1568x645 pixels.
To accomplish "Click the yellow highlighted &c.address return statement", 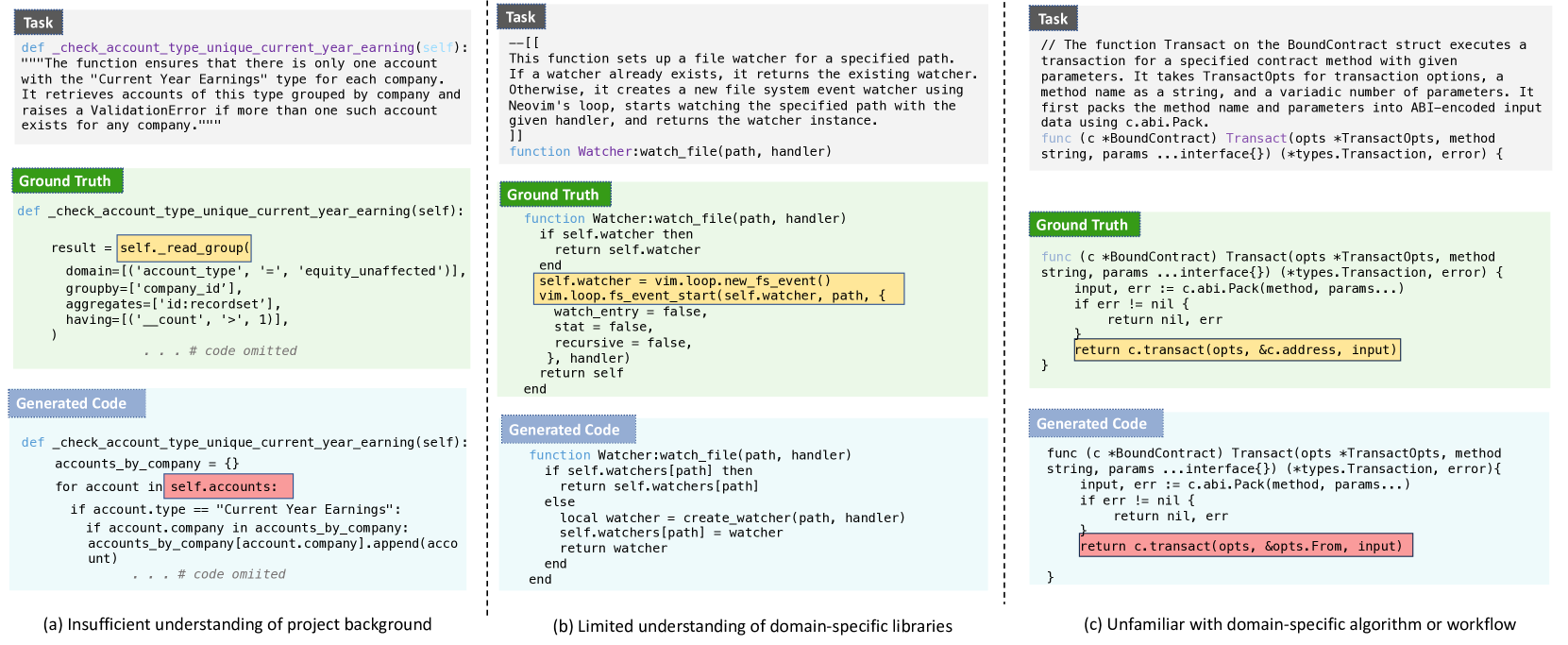I will pyautogui.click(x=1237, y=350).
